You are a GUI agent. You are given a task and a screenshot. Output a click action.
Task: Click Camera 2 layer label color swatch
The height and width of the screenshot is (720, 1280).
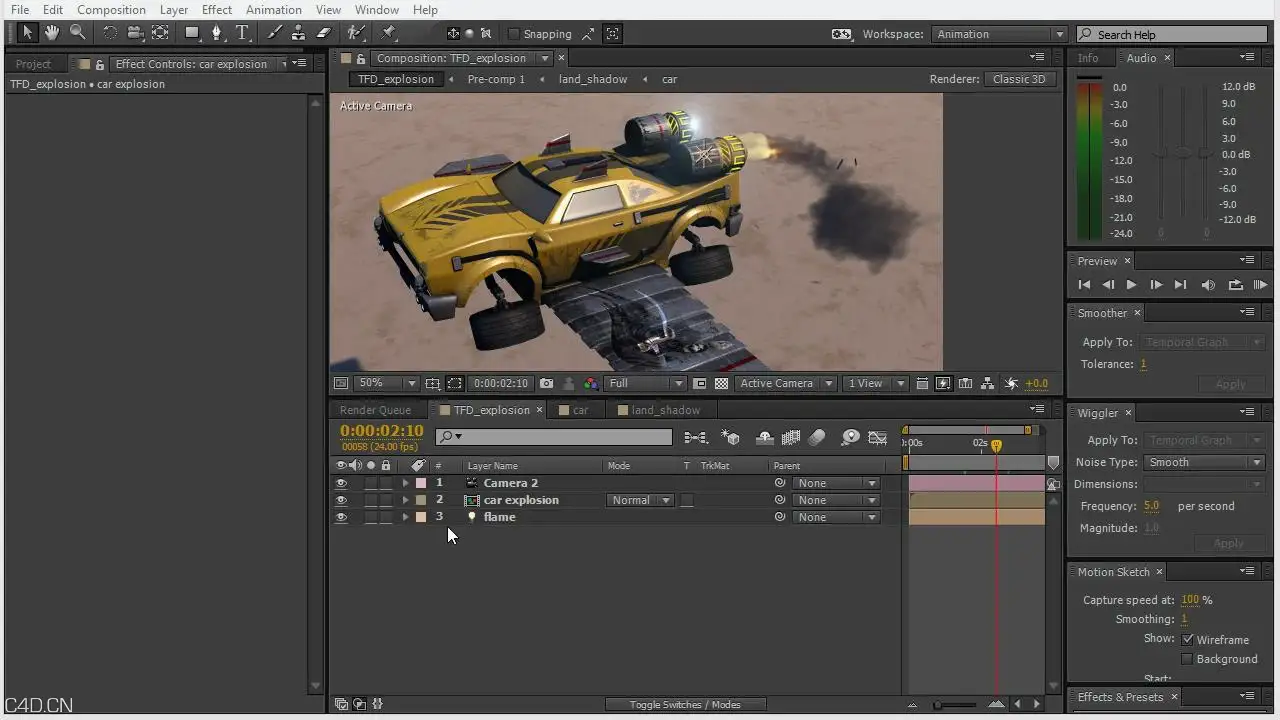point(421,483)
